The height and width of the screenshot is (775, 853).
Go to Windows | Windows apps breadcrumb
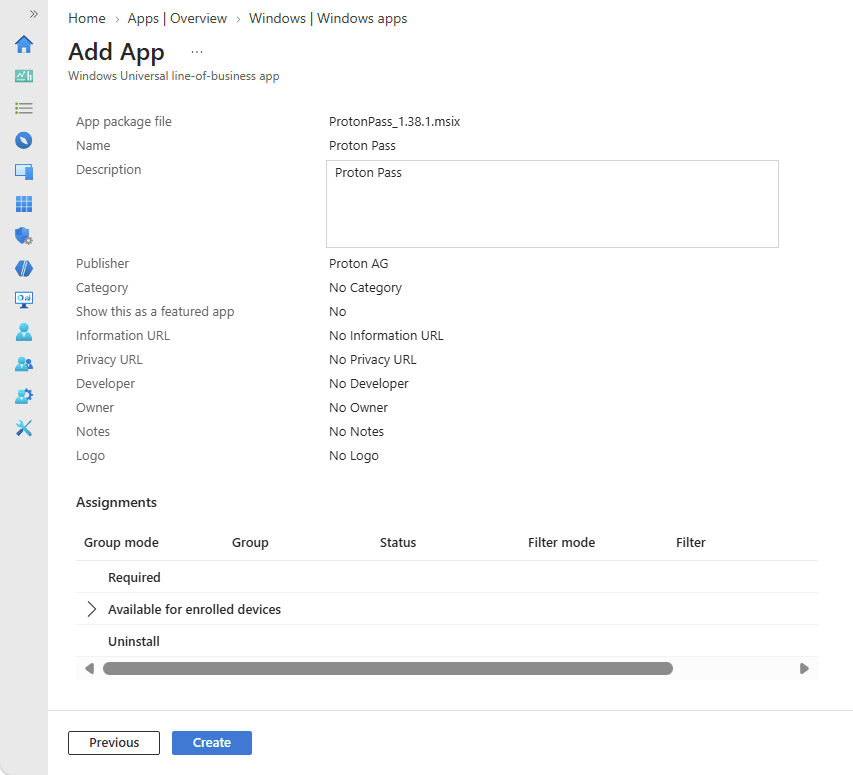[x=328, y=18]
